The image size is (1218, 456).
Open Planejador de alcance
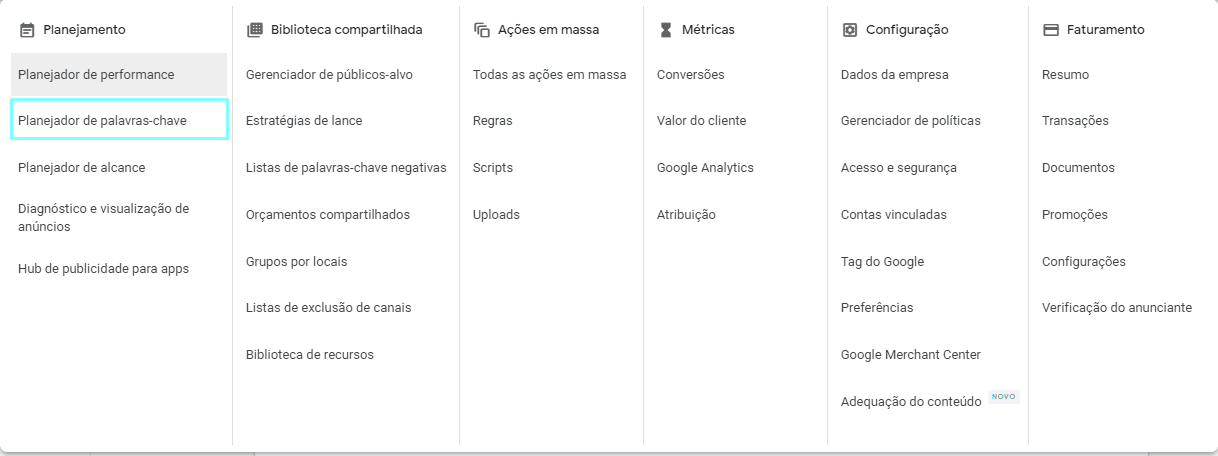(x=81, y=168)
